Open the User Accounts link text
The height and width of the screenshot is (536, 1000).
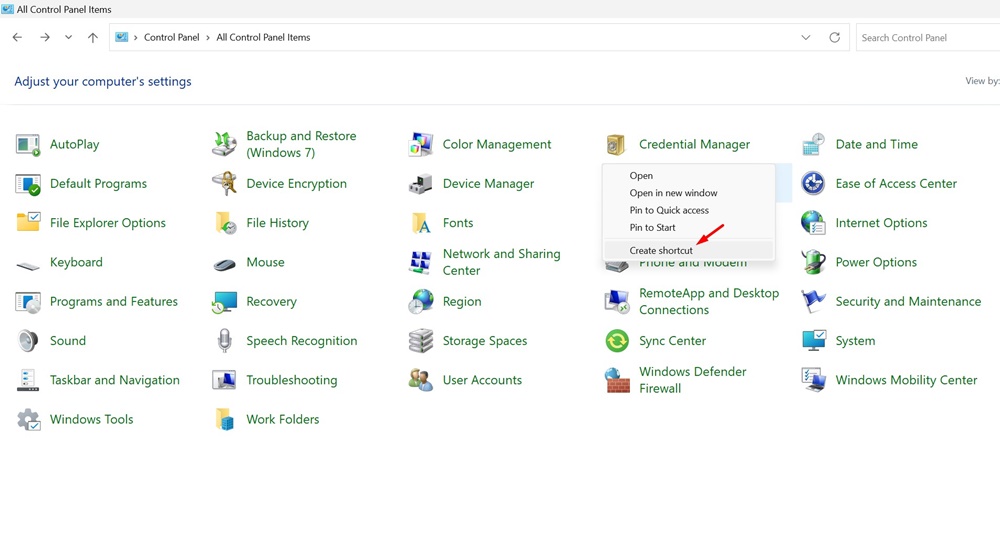coord(482,380)
